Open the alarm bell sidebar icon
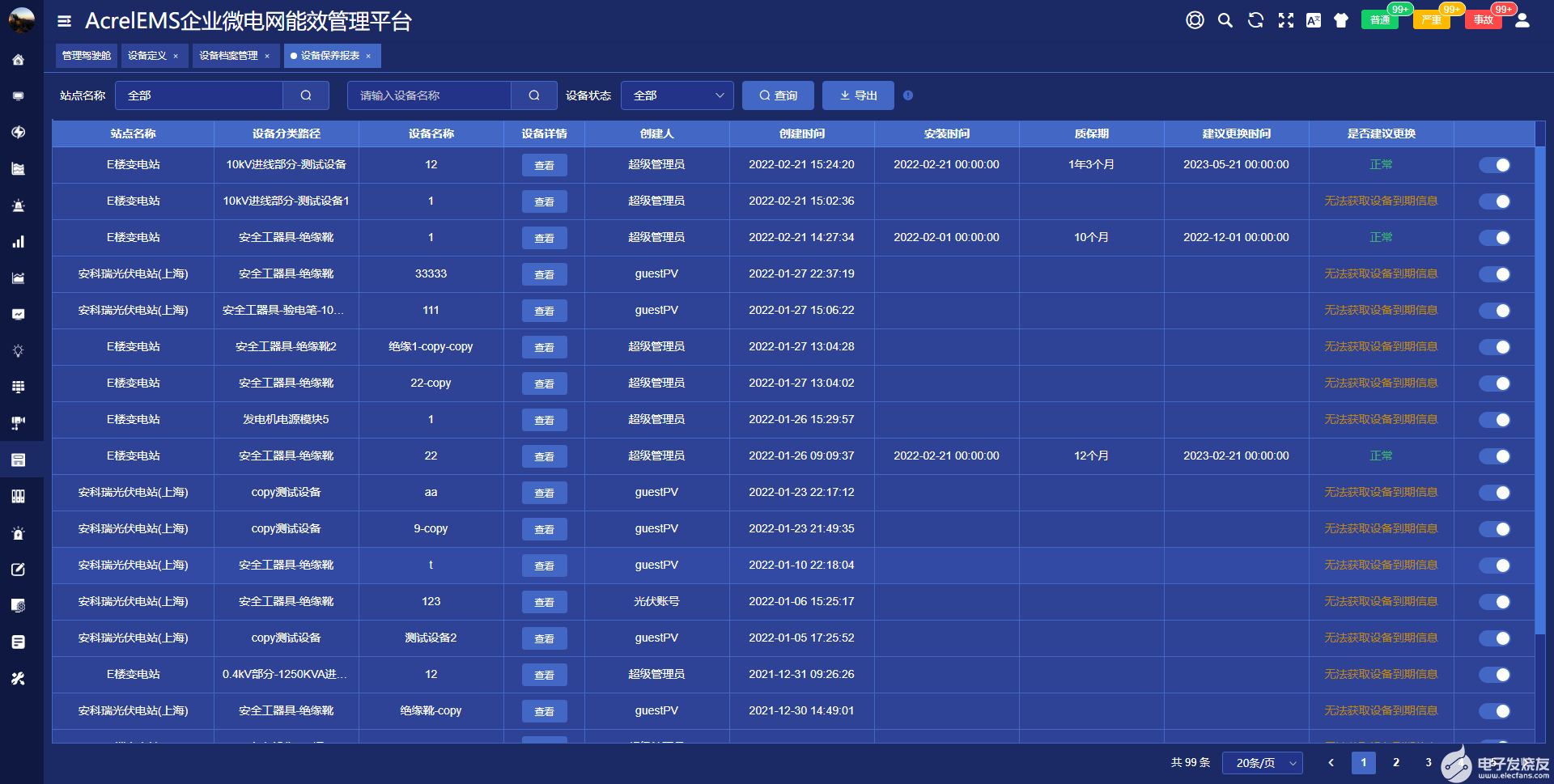The width and height of the screenshot is (1554, 784). point(18,206)
